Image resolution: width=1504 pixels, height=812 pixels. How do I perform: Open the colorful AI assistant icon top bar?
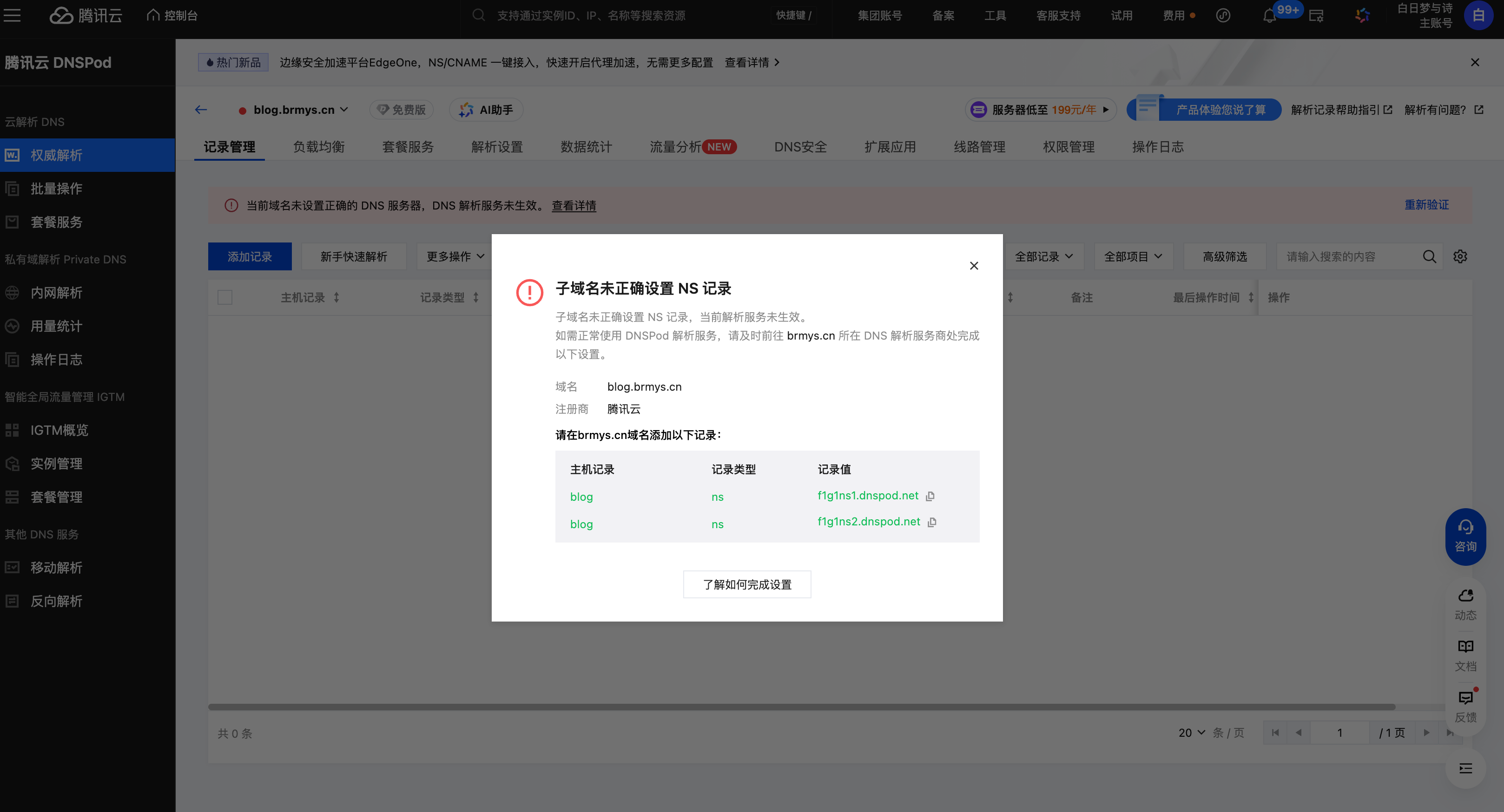tap(1362, 16)
